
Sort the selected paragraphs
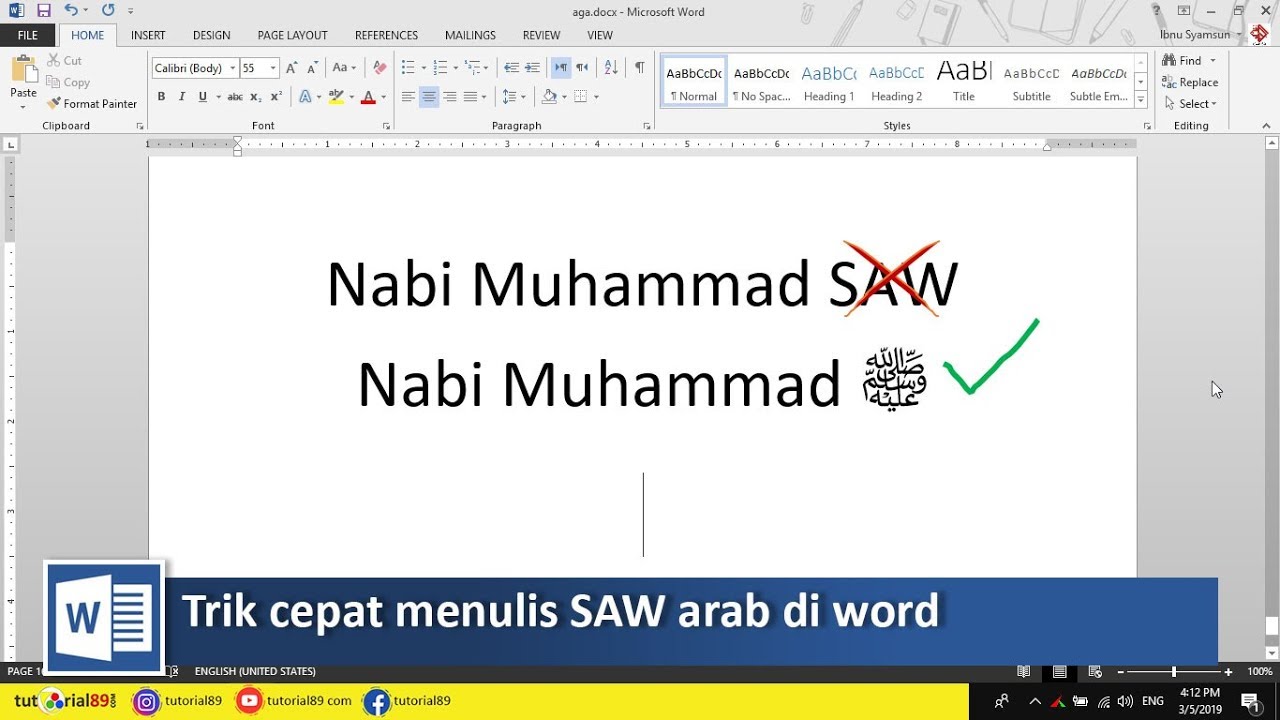[x=611, y=68]
